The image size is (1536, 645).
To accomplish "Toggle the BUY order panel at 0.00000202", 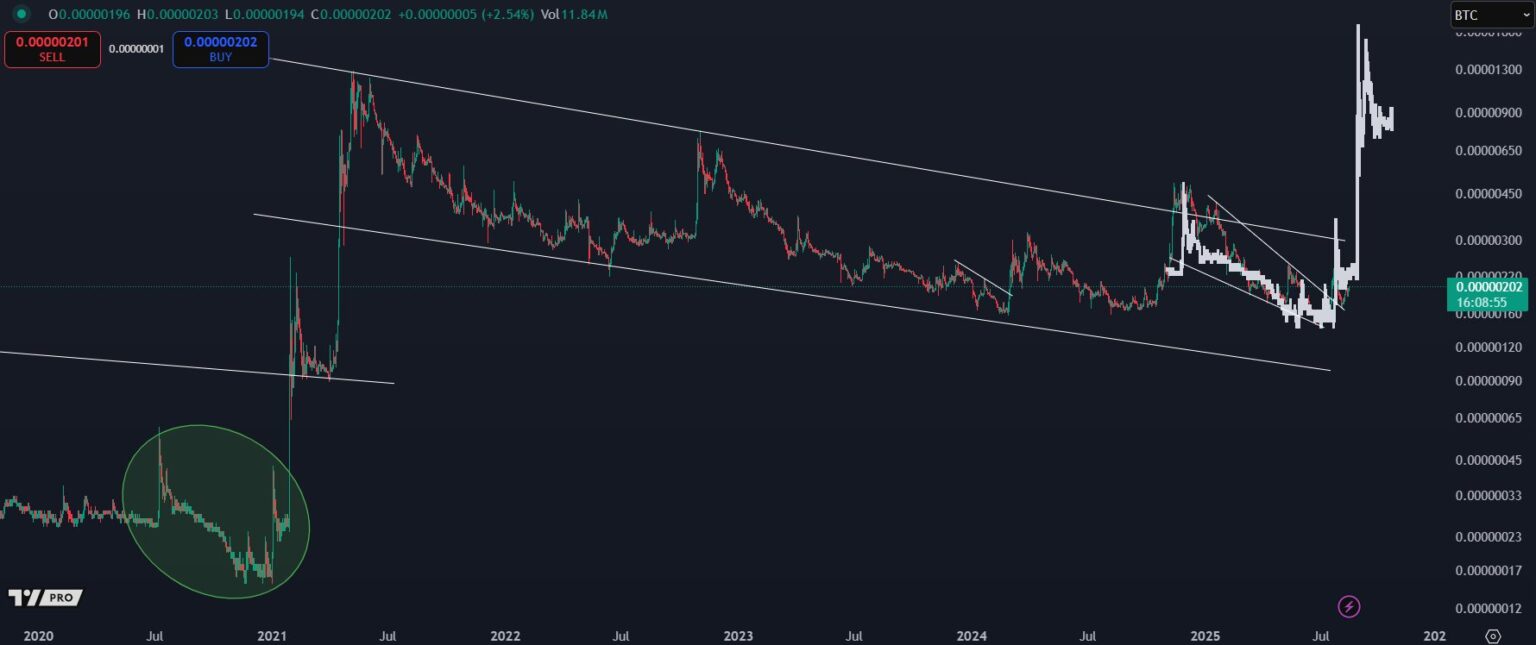I will 220,48.
